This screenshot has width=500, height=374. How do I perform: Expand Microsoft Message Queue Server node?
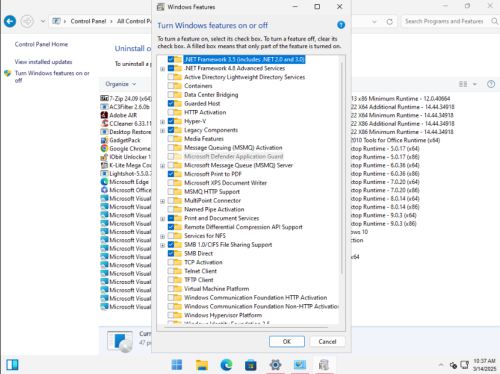pyautogui.click(x=162, y=166)
